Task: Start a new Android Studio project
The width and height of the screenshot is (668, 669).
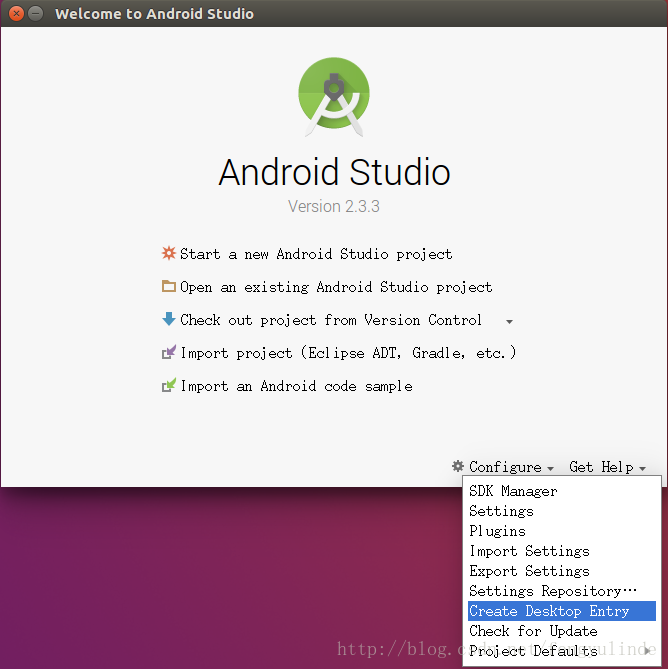Action: 316,254
